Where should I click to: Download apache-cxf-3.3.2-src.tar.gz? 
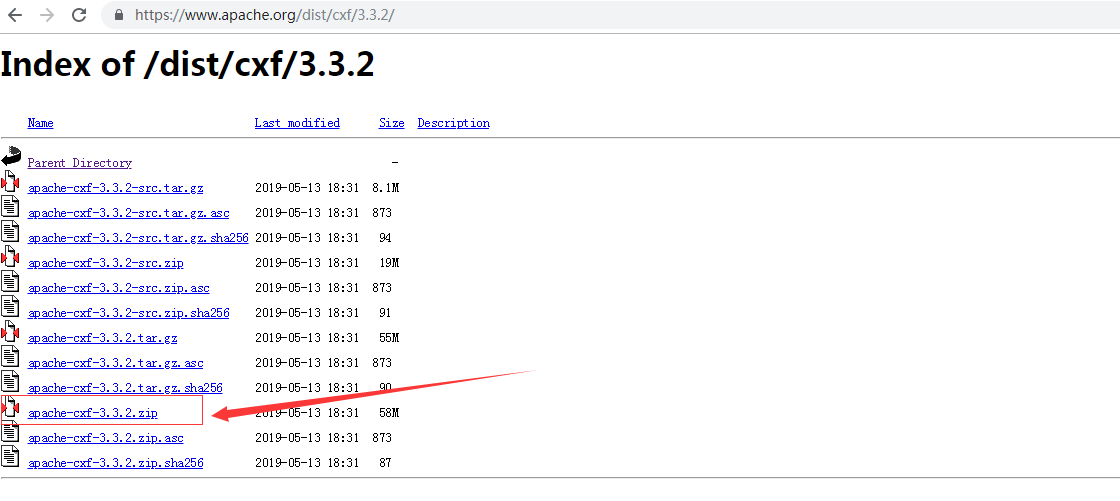pyautogui.click(x=116, y=188)
